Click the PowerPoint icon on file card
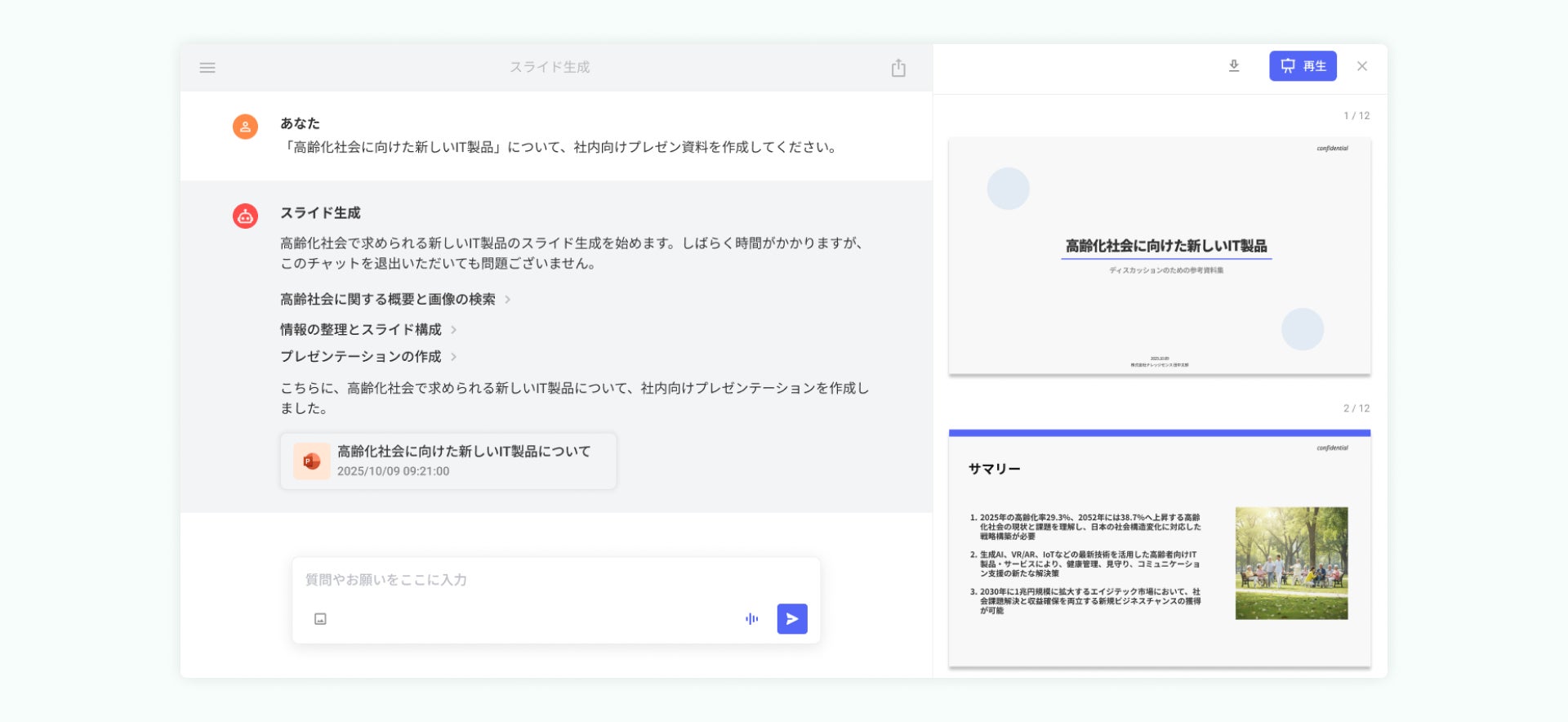 click(x=311, y=461)
